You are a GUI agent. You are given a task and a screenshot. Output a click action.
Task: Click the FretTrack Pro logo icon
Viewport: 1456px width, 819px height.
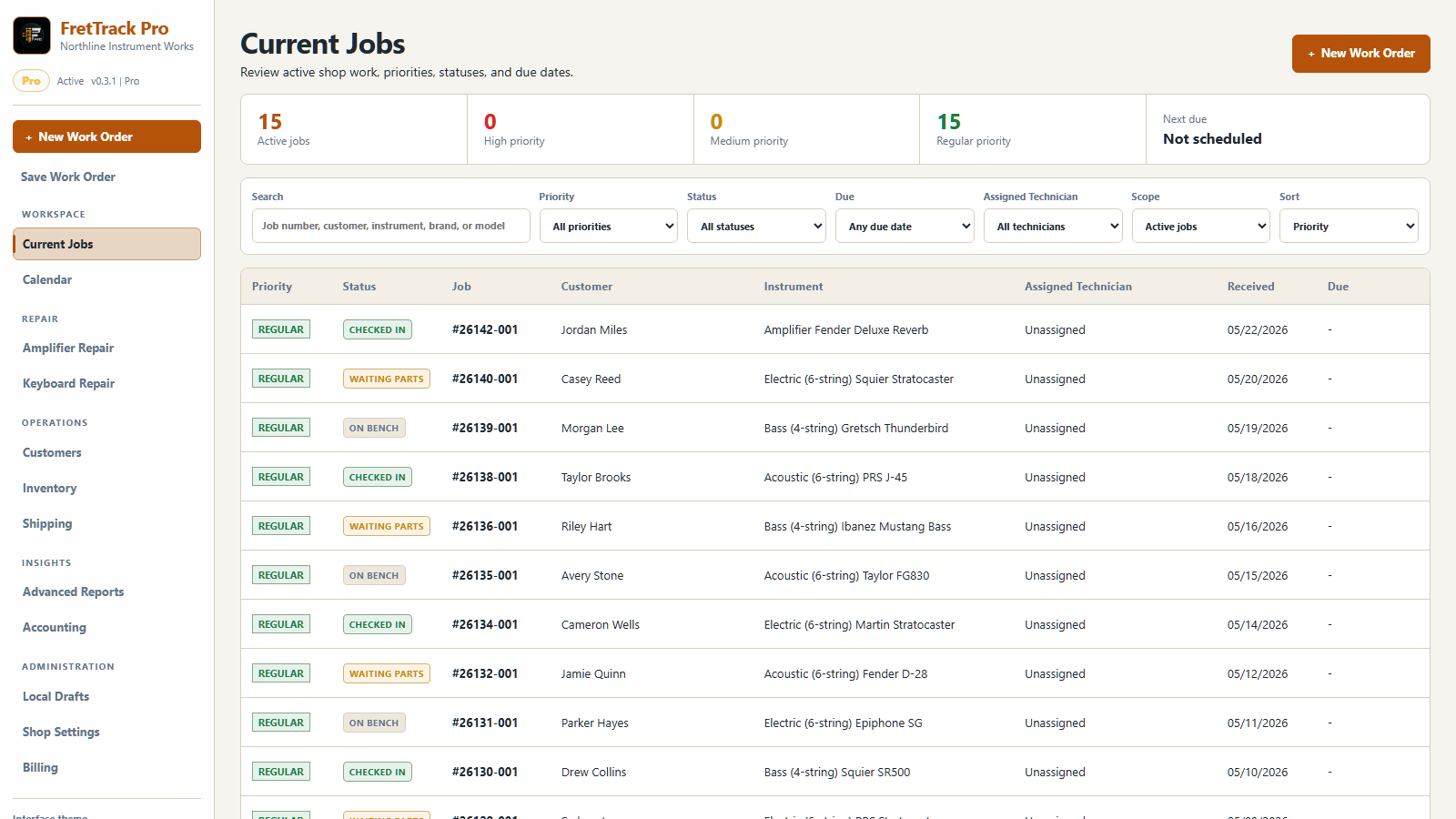(32, 35)
